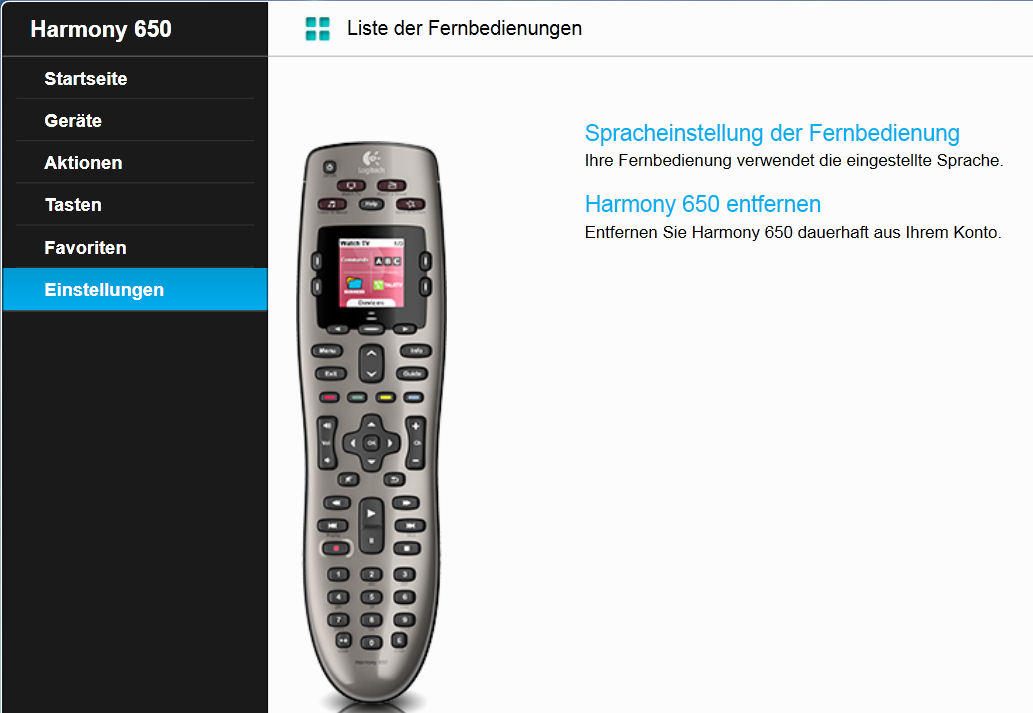Click the Liste der Fernbedienungen grid icon
Screen dimensions: 1033x713
[x=318, y=29]
